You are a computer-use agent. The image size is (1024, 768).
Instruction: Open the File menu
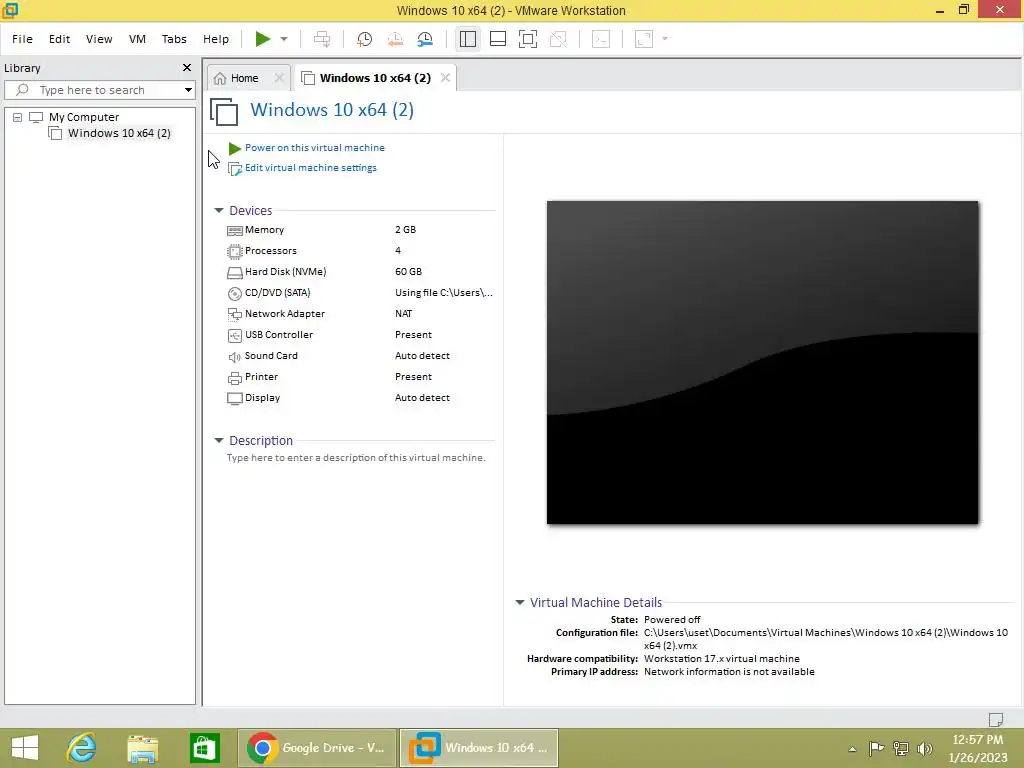(x=22, y=39)
